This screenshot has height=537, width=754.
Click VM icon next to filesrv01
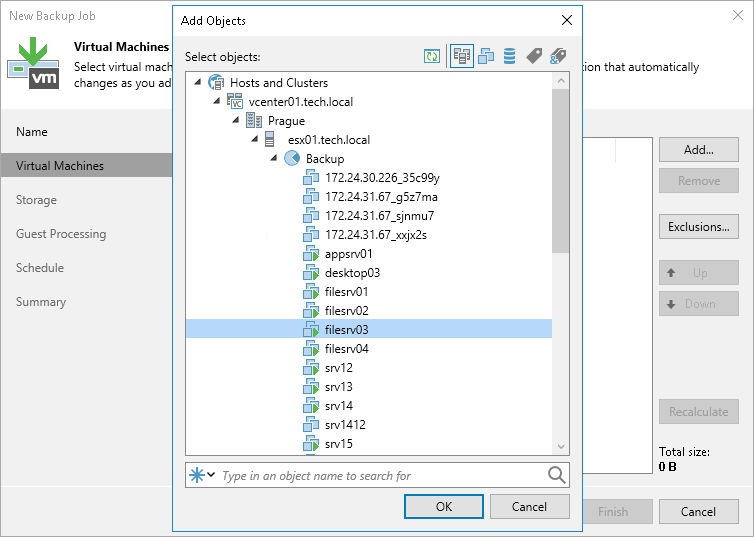pos(311,291)
